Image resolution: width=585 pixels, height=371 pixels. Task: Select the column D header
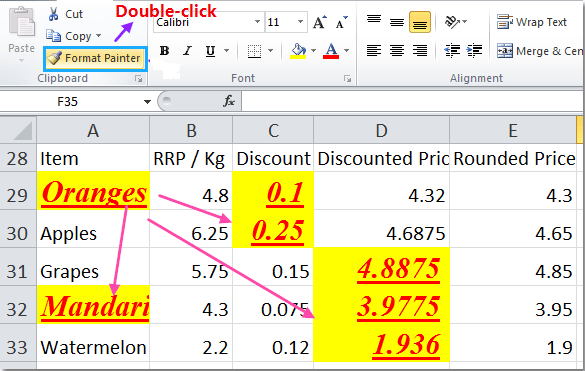tap(381, 131)
